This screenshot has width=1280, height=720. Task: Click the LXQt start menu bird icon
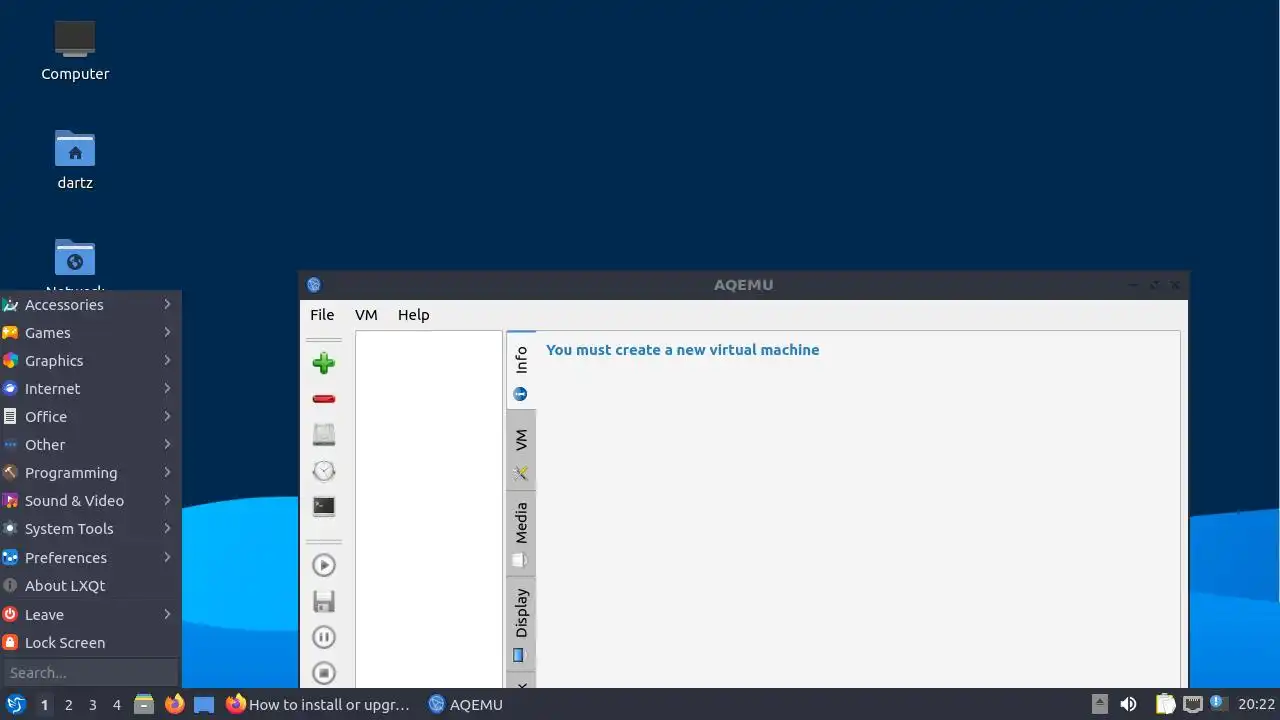click(x=15, y=704)
